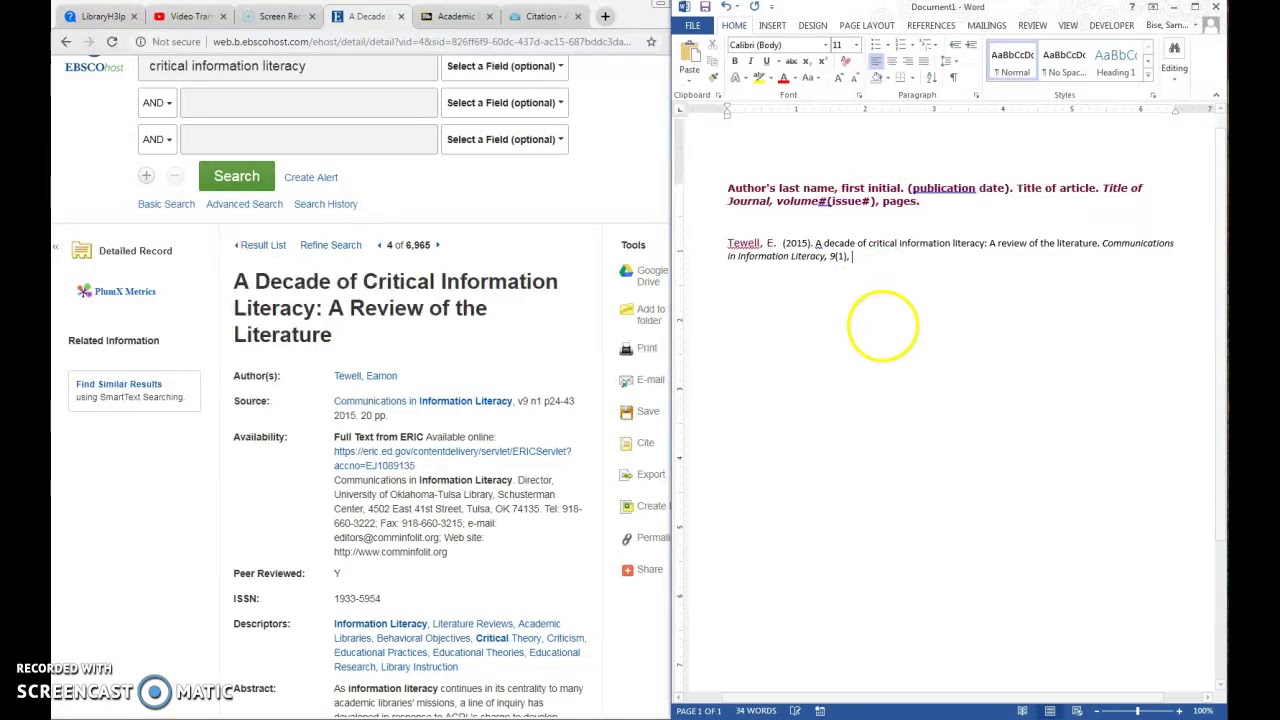
Task: Switch to Web Layout view icon
Action: point(1077,711)
